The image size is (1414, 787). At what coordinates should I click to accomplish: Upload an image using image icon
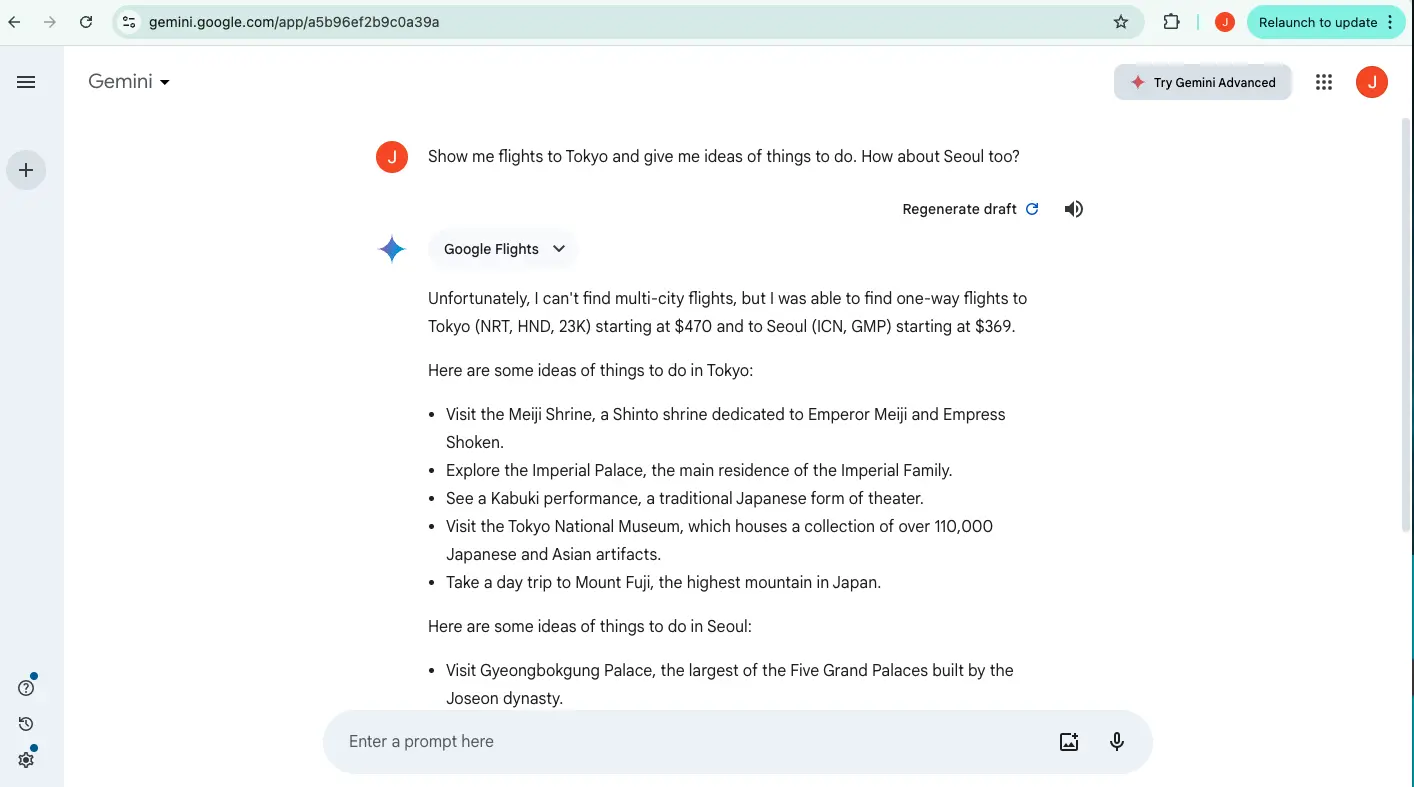click(1069, 742)
